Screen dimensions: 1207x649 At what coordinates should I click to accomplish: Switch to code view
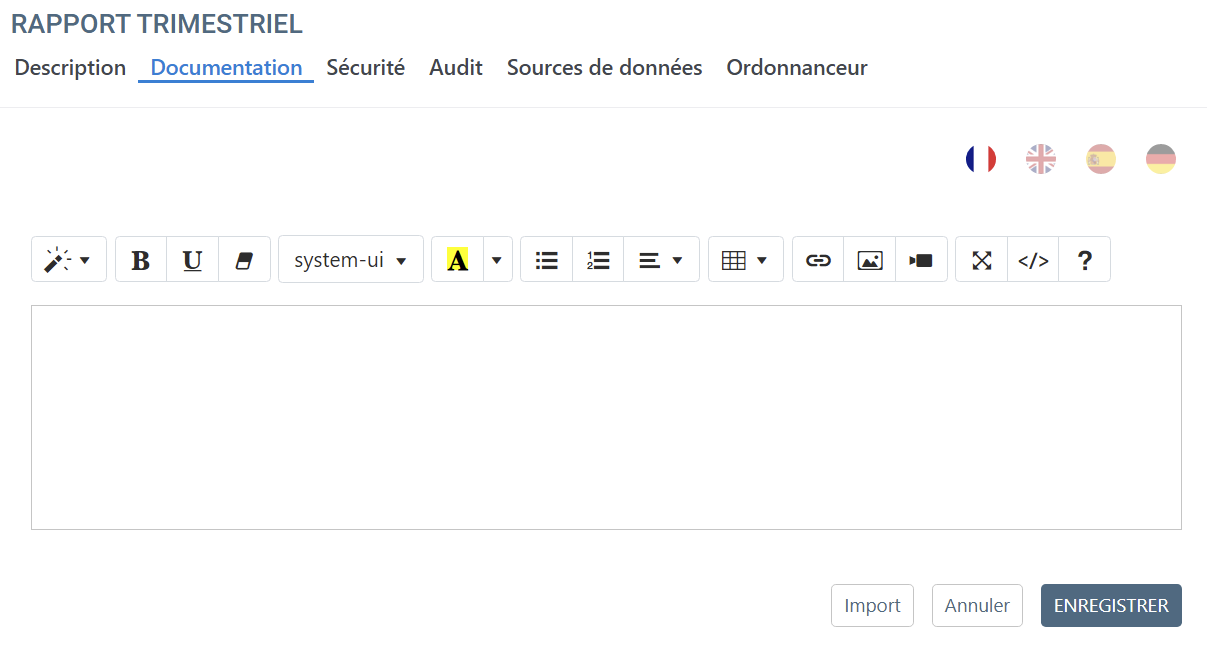(1033, 260)
